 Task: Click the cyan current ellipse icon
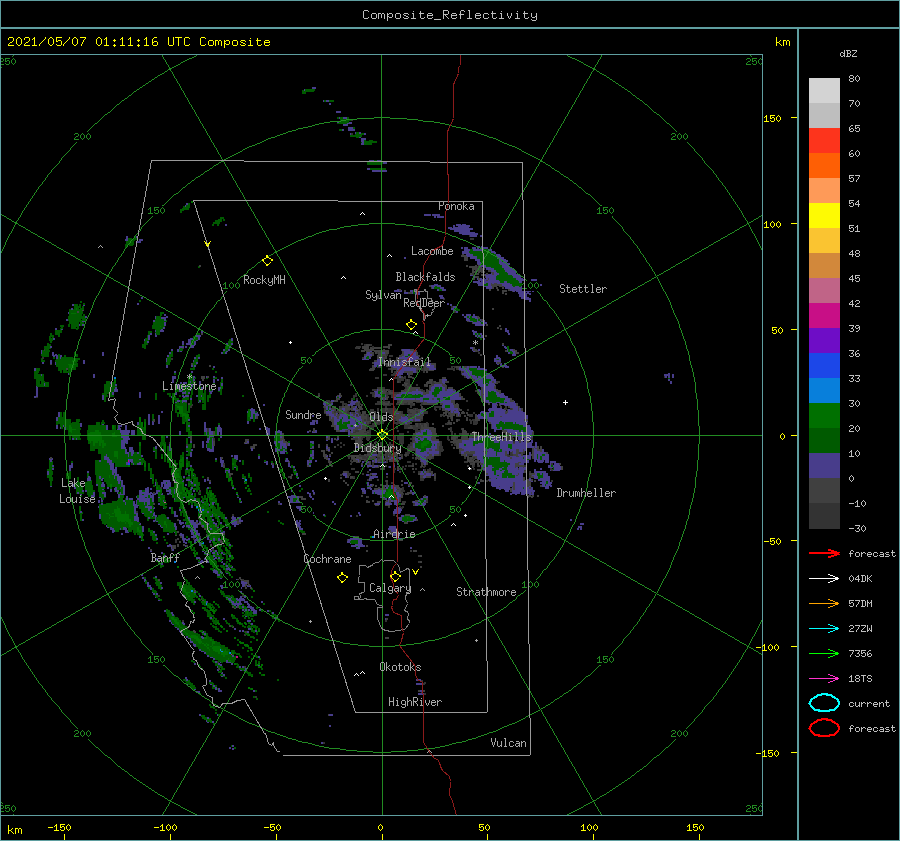point(824,703)
